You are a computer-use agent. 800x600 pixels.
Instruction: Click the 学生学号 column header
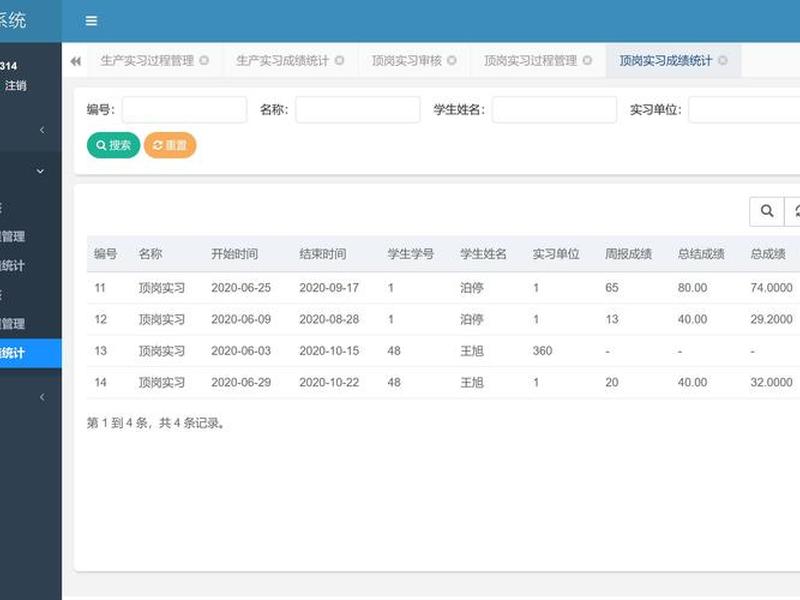coord(410,254)
